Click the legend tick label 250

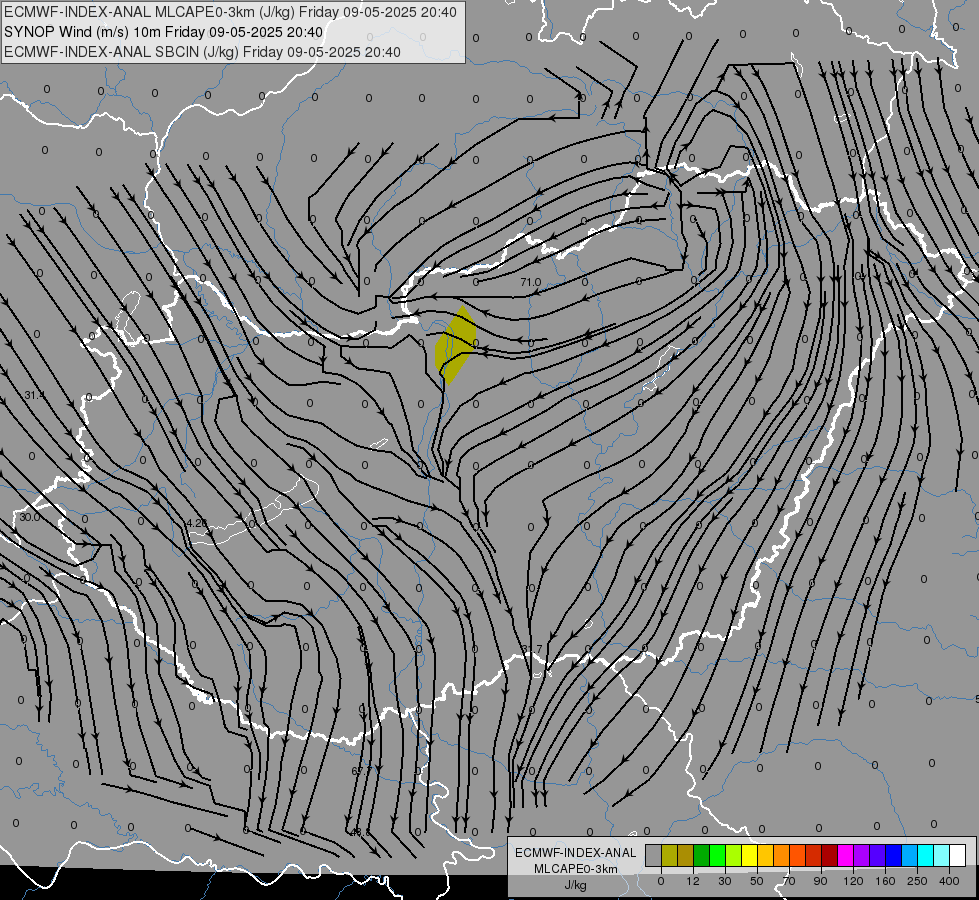click(917, 881)
